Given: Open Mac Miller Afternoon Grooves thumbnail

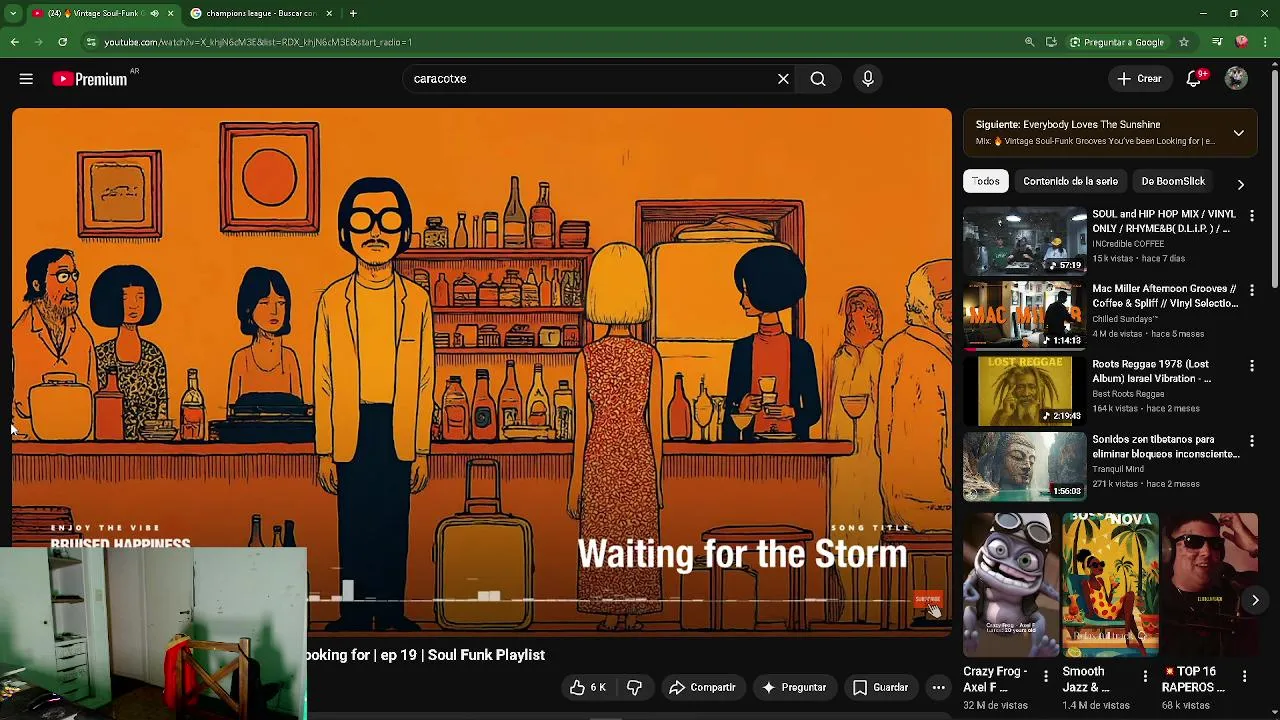Looking at the screenshot, I should click(1024, 316).
